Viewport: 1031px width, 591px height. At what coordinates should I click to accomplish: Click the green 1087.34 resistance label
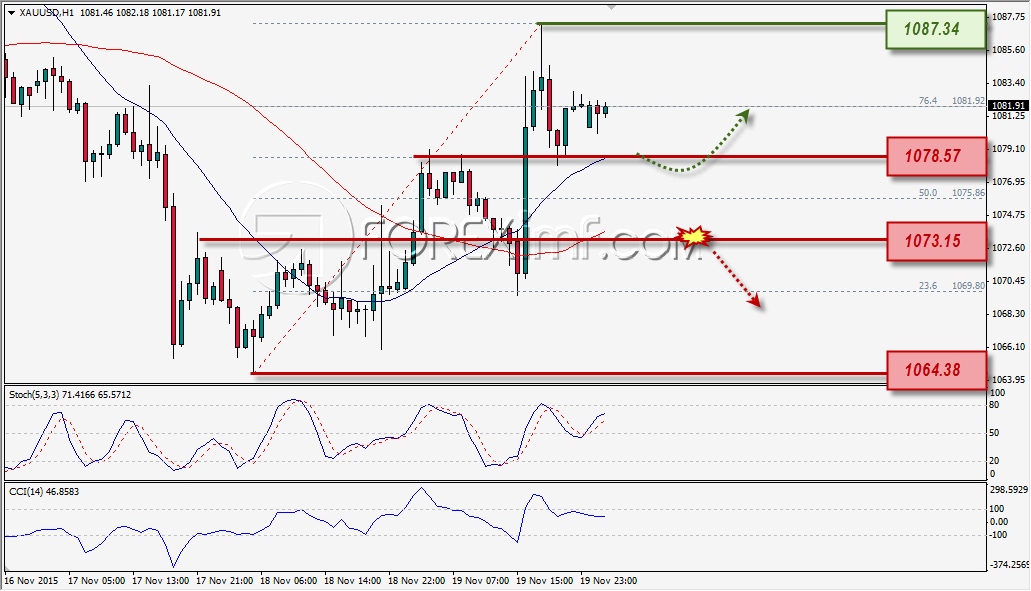coord(936,30)
